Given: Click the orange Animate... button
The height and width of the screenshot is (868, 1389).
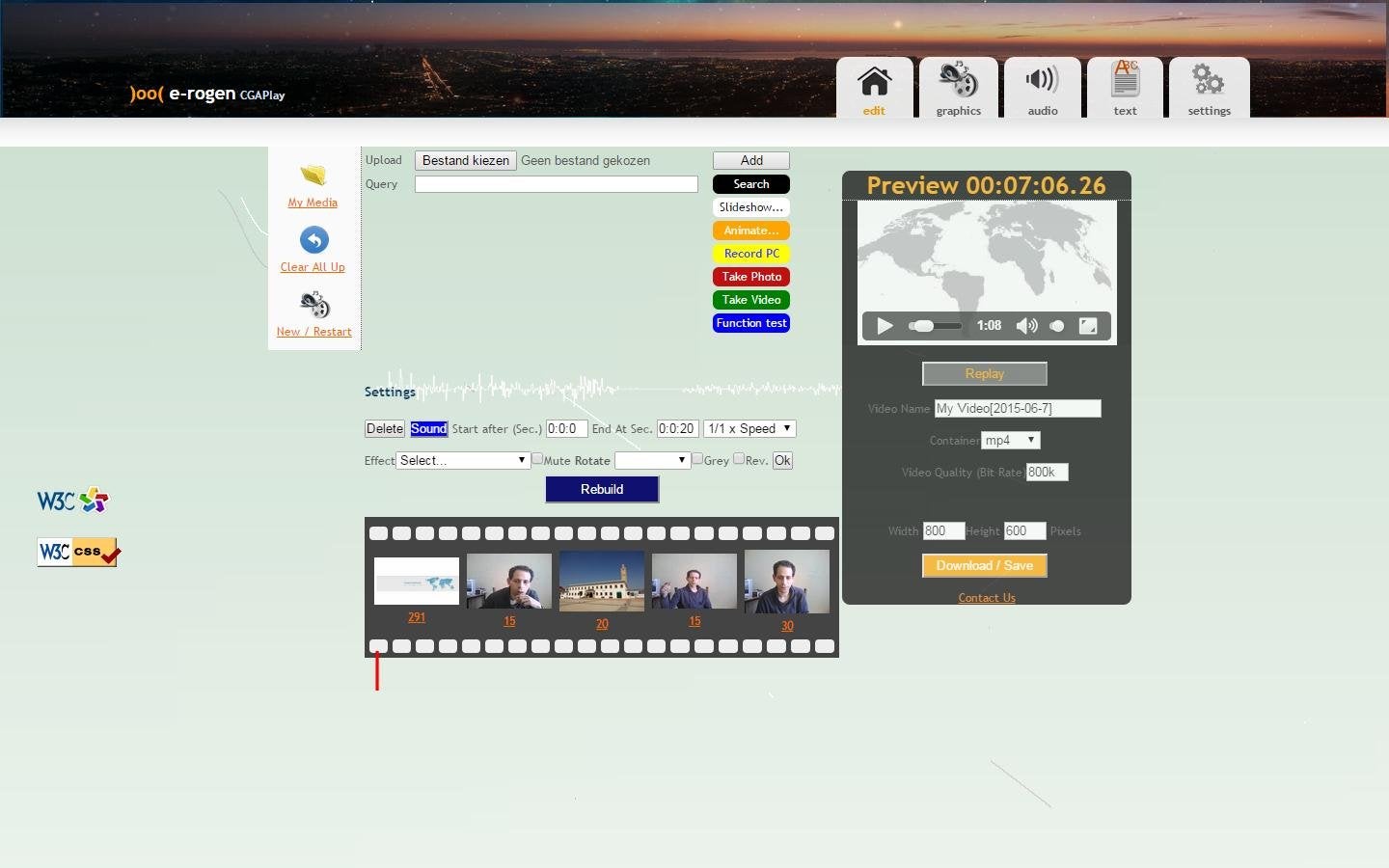Looking at the screenshot, I should pyautogui.click(x=751, y=231).
